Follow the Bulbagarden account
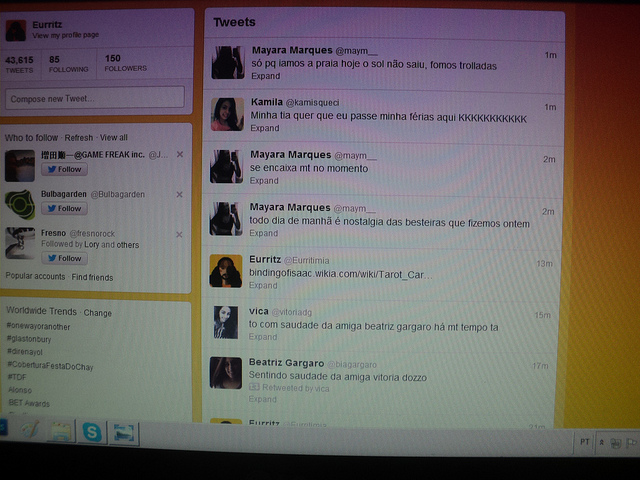Viewport: 640px width, 480px height. click(x=64, y=209)
